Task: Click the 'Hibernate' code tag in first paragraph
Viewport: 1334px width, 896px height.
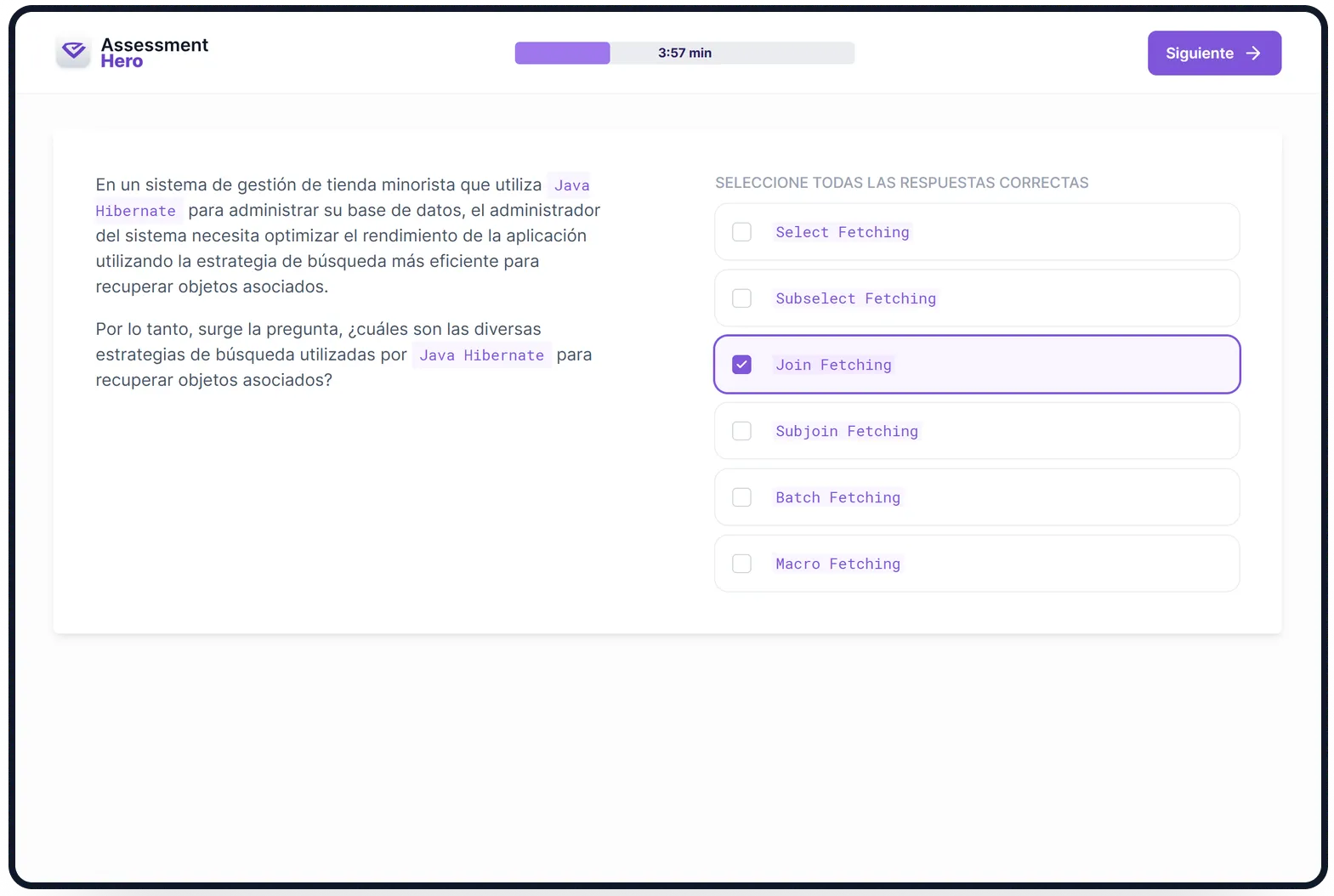Action: click(x=136, y=211)
